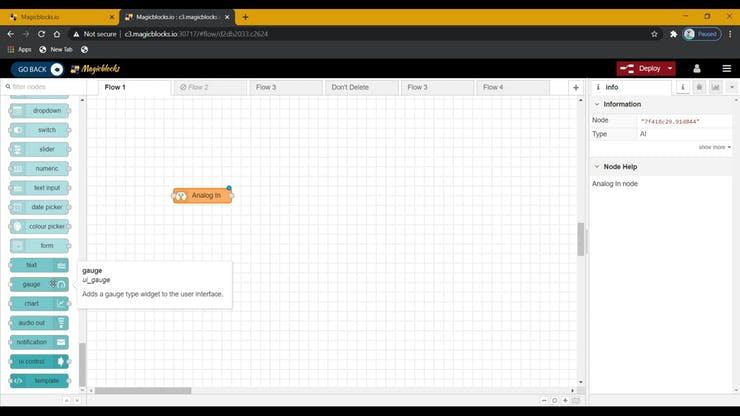Collapse the Node Help section

click(598, 167)
